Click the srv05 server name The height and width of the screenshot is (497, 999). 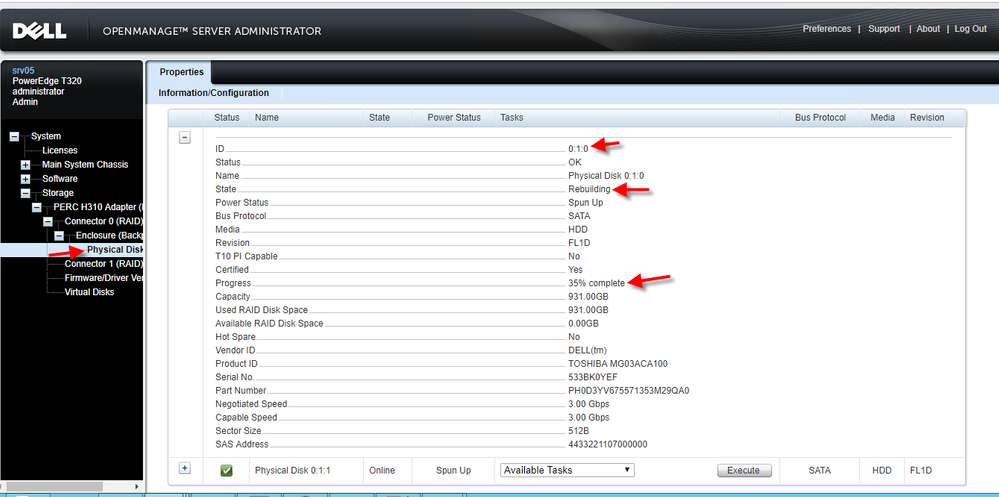(23, 71)
